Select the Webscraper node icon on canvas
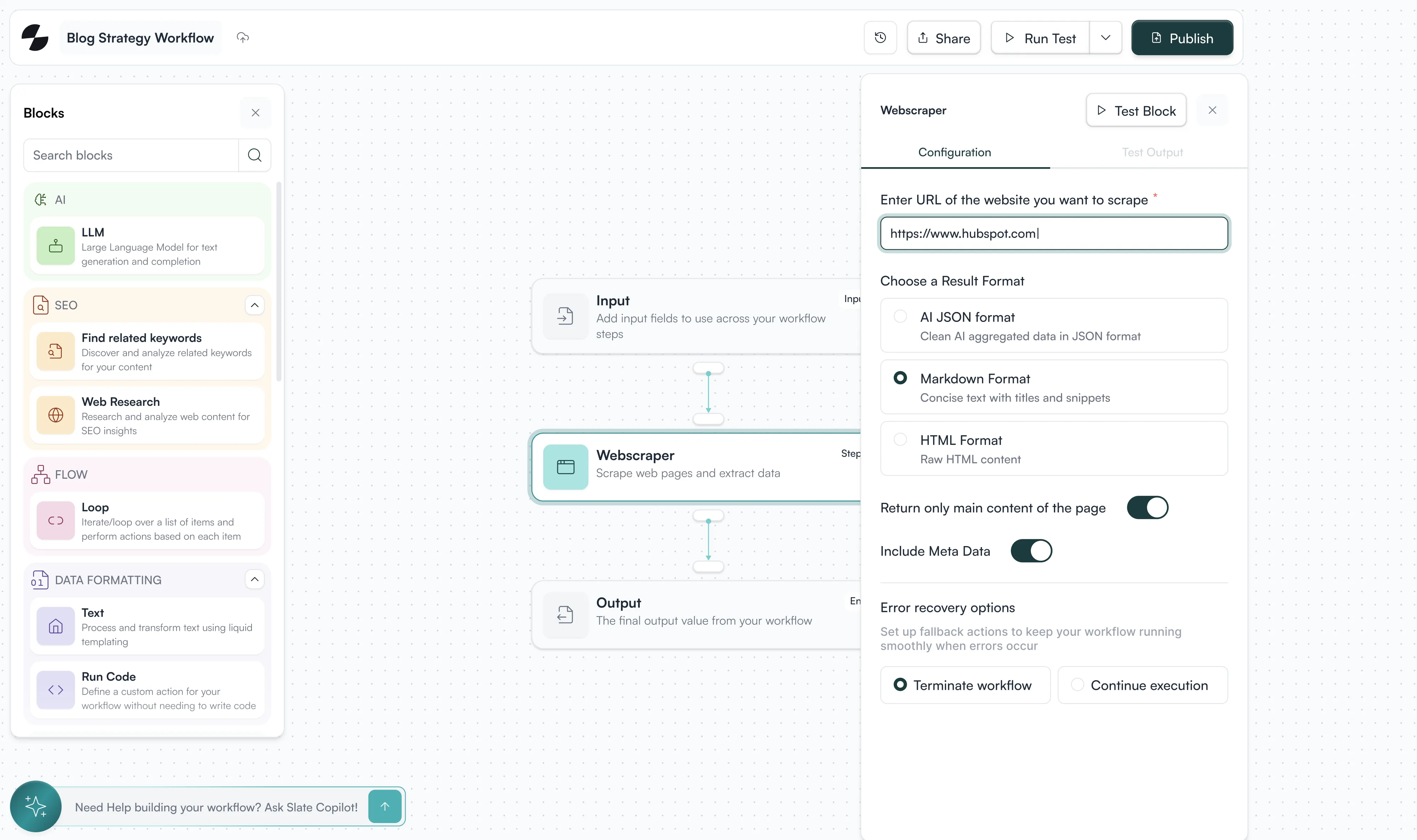This screenshot has width=1417, height=840. click(565, 467)
